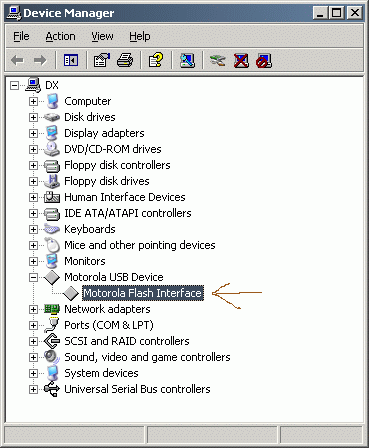Open the Action menu

[x=60, y=36]
